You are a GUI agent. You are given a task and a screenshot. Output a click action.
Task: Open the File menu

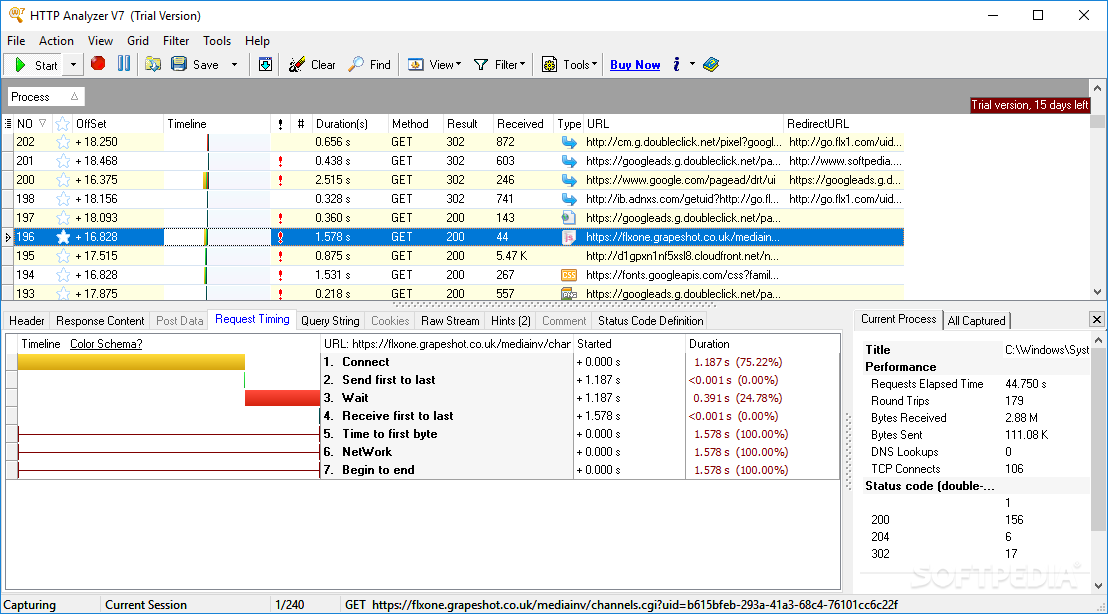coord(16,41)
